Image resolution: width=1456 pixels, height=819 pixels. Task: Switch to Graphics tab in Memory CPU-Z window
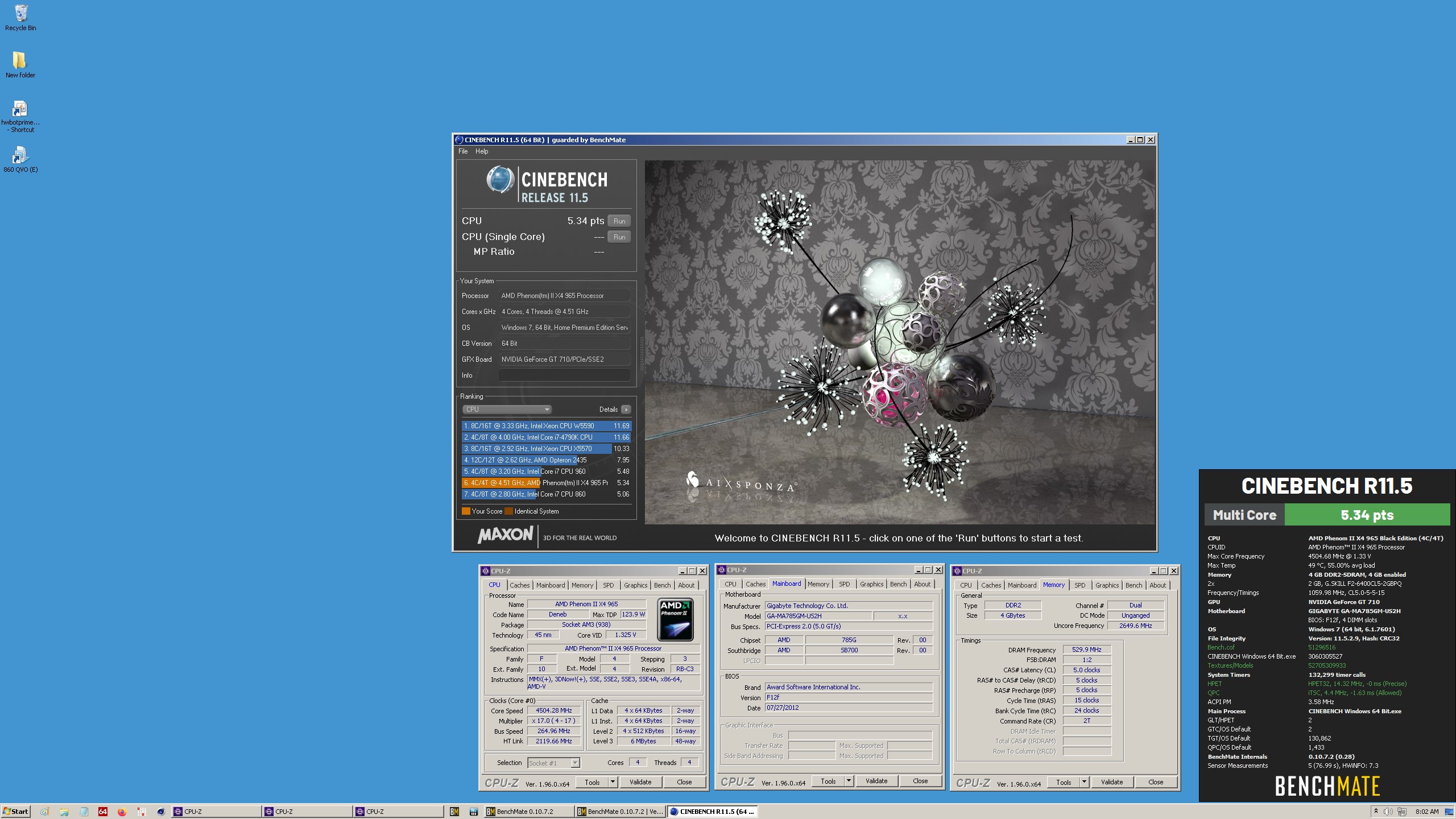1107,585
